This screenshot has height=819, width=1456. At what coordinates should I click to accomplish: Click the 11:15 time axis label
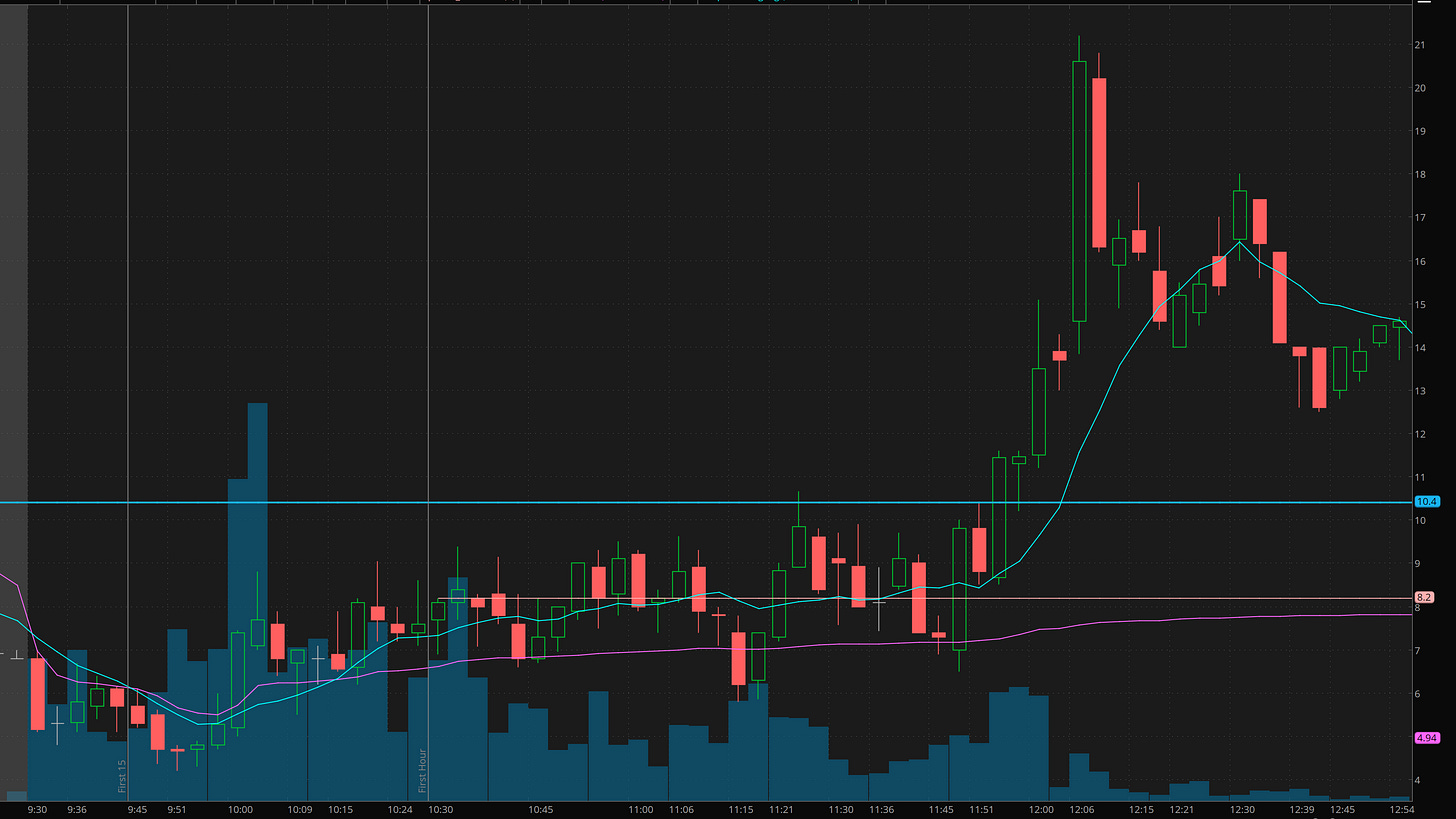coord(741,810)
